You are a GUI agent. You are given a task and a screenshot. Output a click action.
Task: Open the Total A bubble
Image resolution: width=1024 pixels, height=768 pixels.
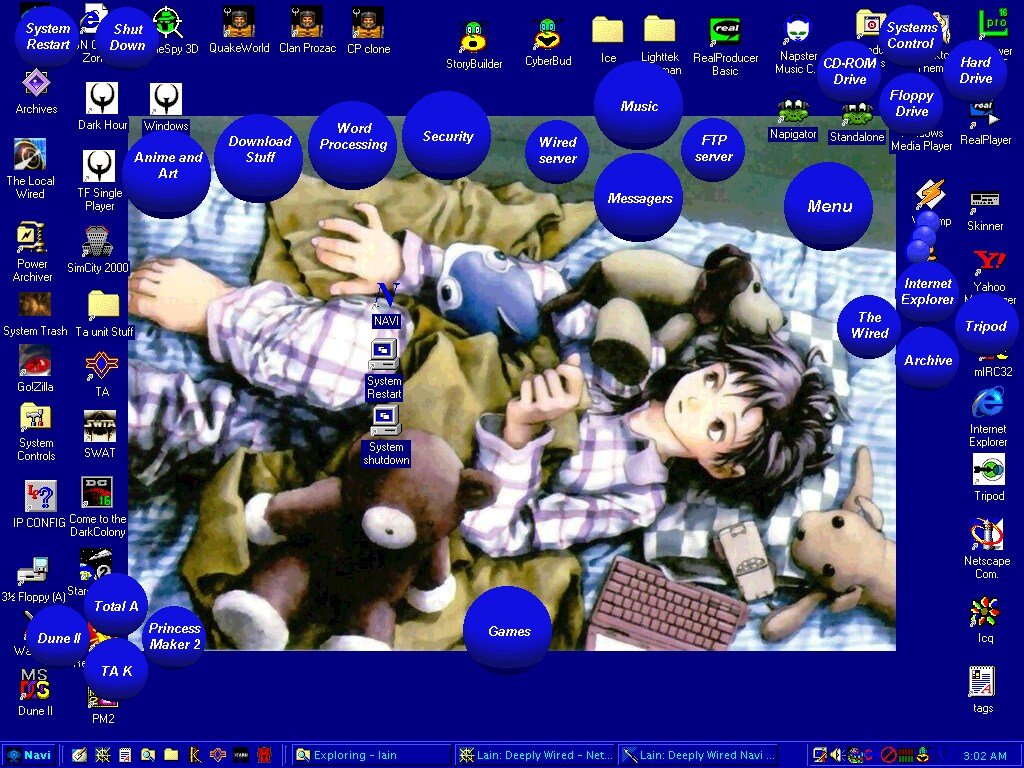point(116,606)
